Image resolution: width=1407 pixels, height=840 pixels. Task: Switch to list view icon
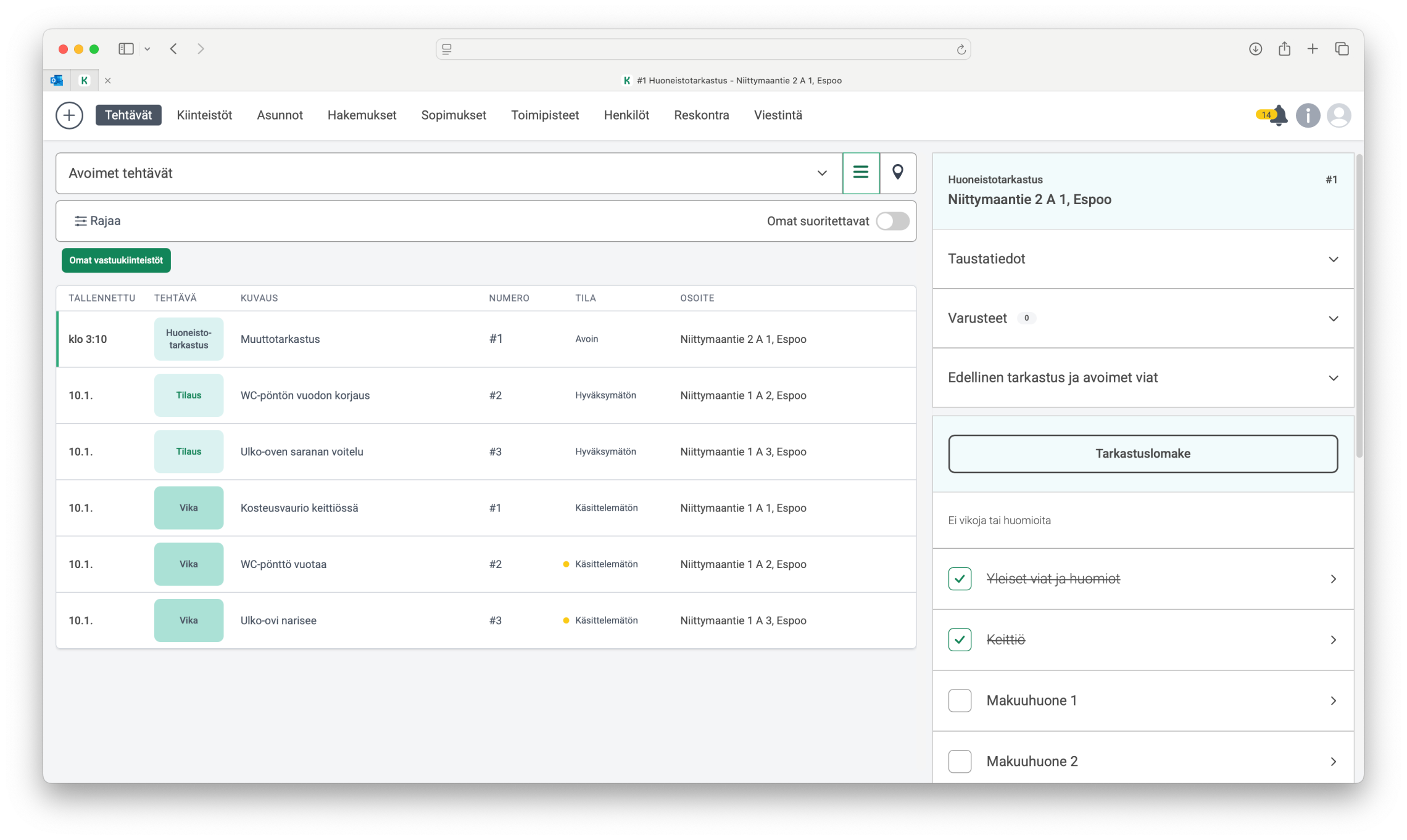tap(861, 173)
